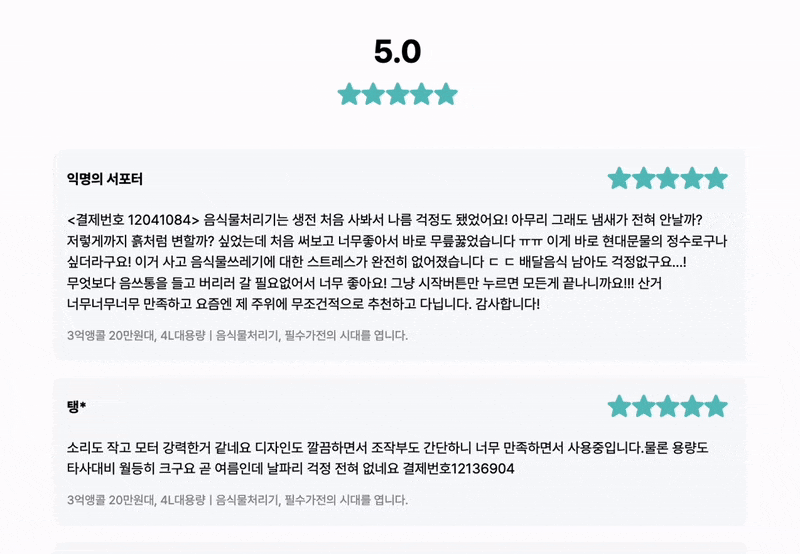This screenshot has height=554, width=800.
Task: Click last star of 익명의 서포터's review
Action: point(716,179)
